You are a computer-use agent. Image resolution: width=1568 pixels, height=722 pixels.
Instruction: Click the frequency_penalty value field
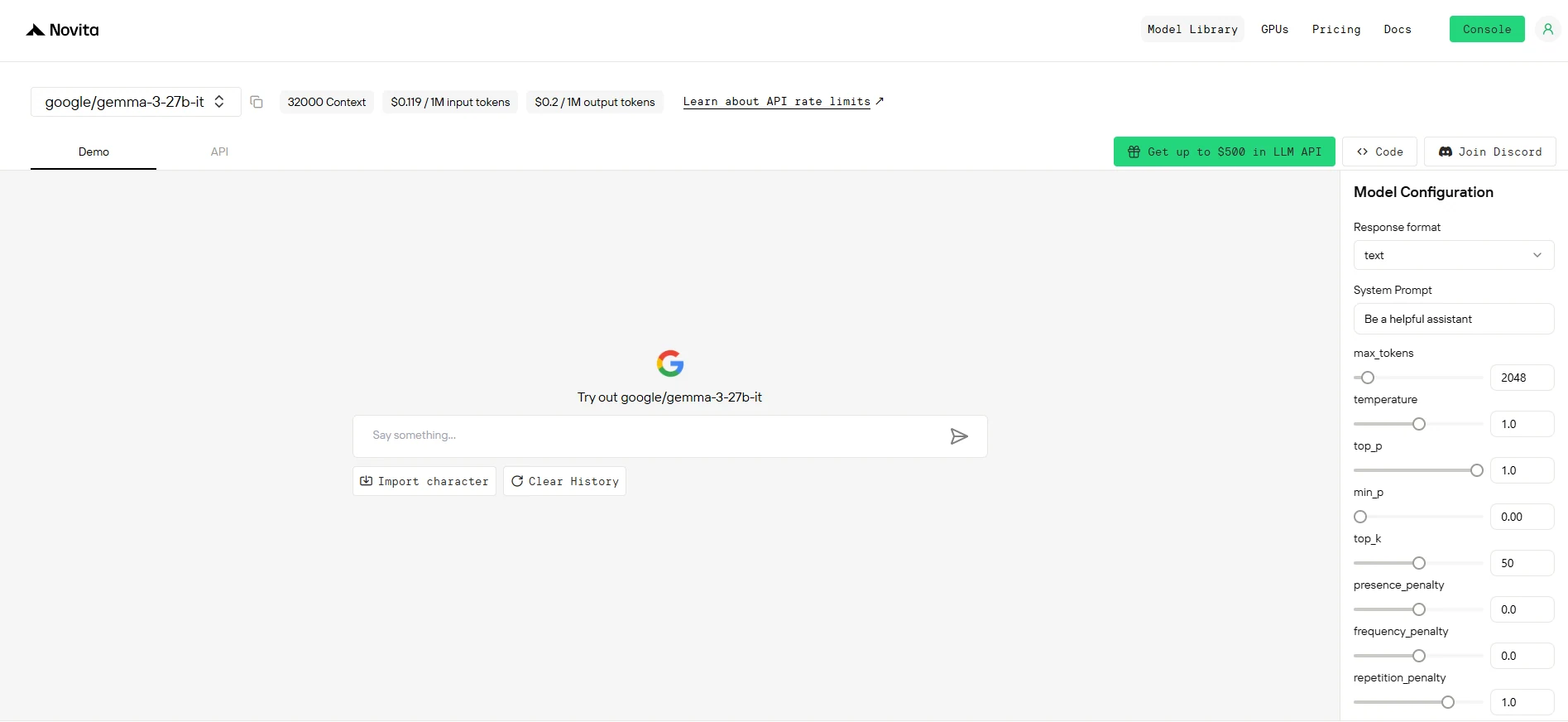click(1522, 656)
